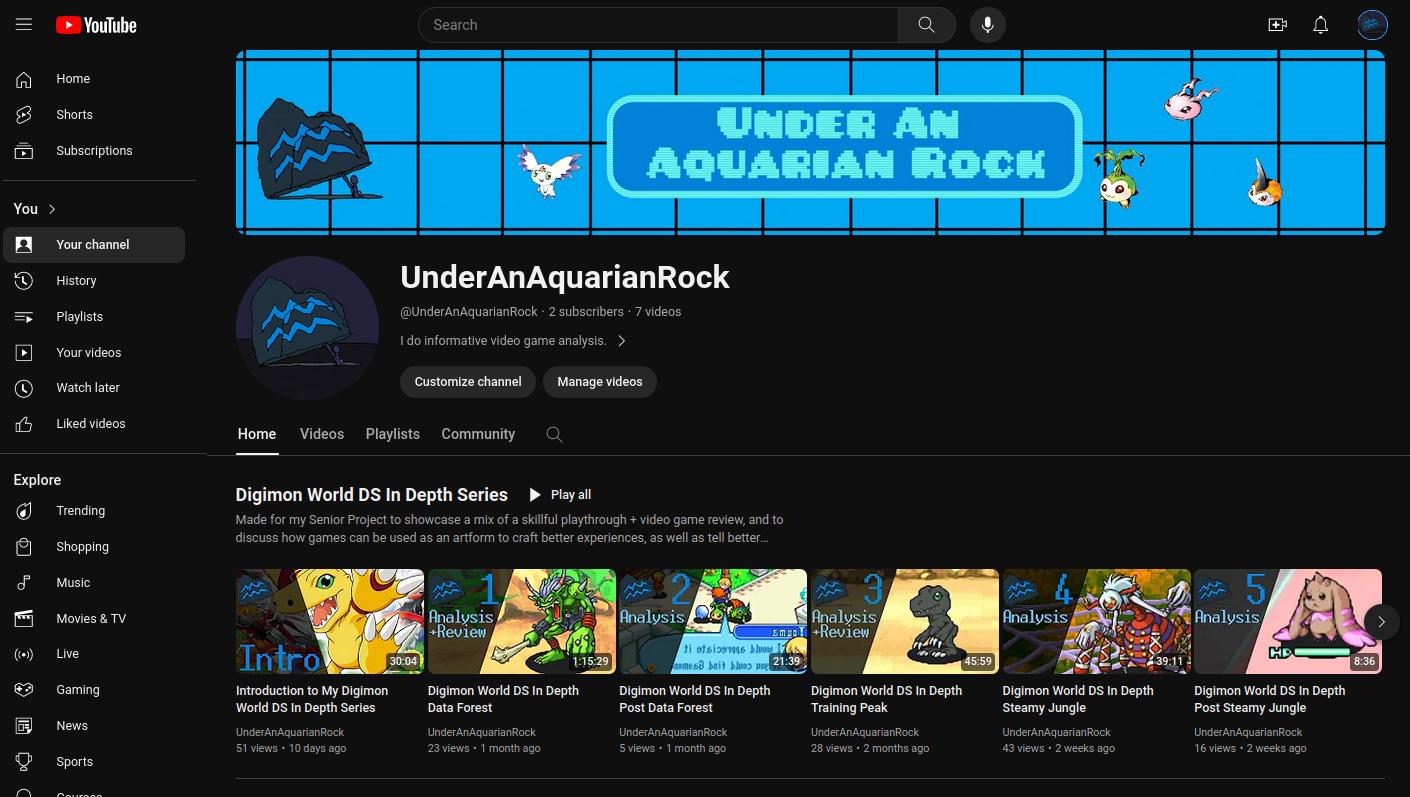Click the Explore section heading
Image resolution: width=1410 pixels, height=797 pixels.
(37, 480)
